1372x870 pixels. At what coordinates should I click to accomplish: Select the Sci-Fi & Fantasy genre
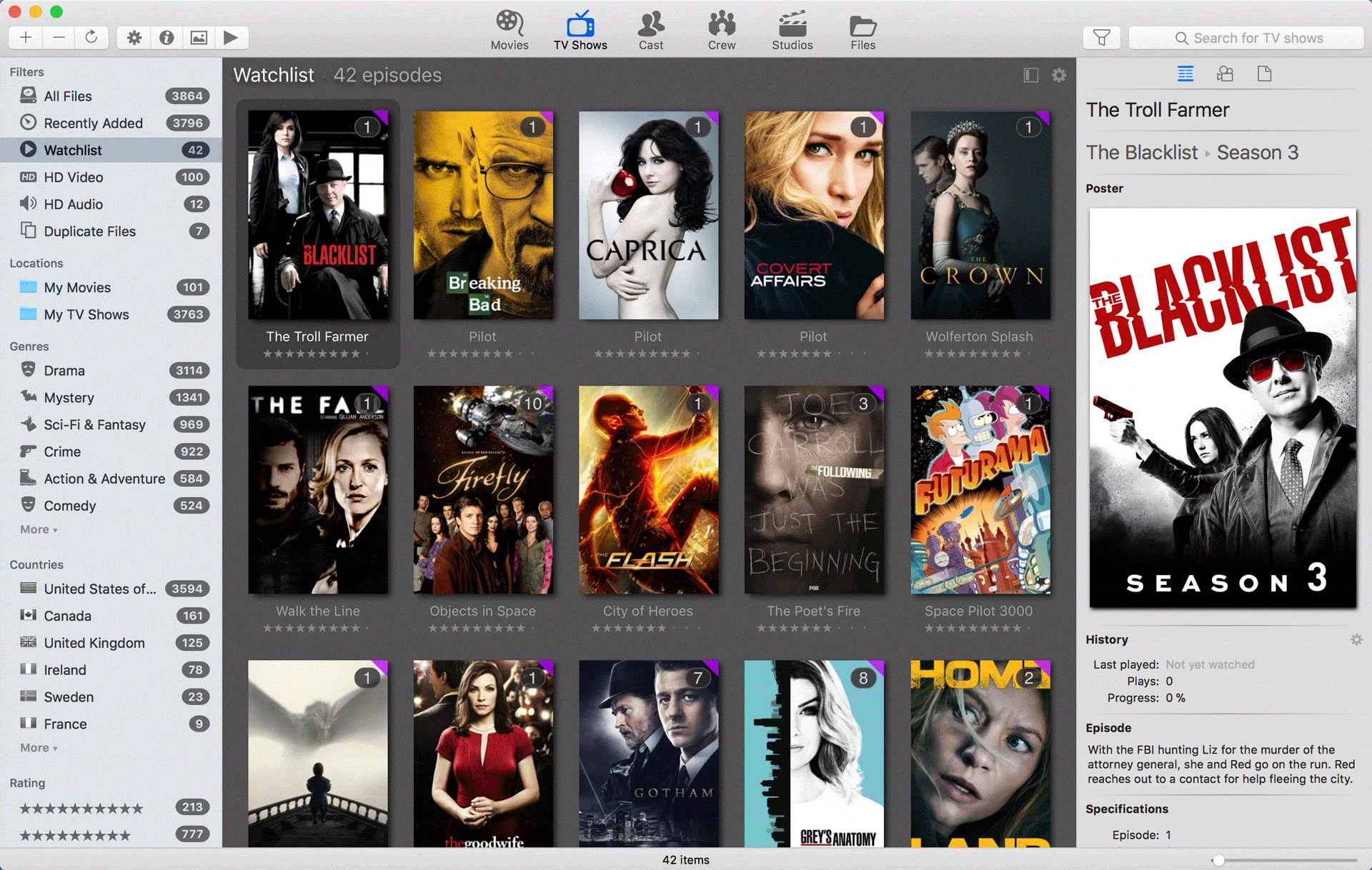111,424
